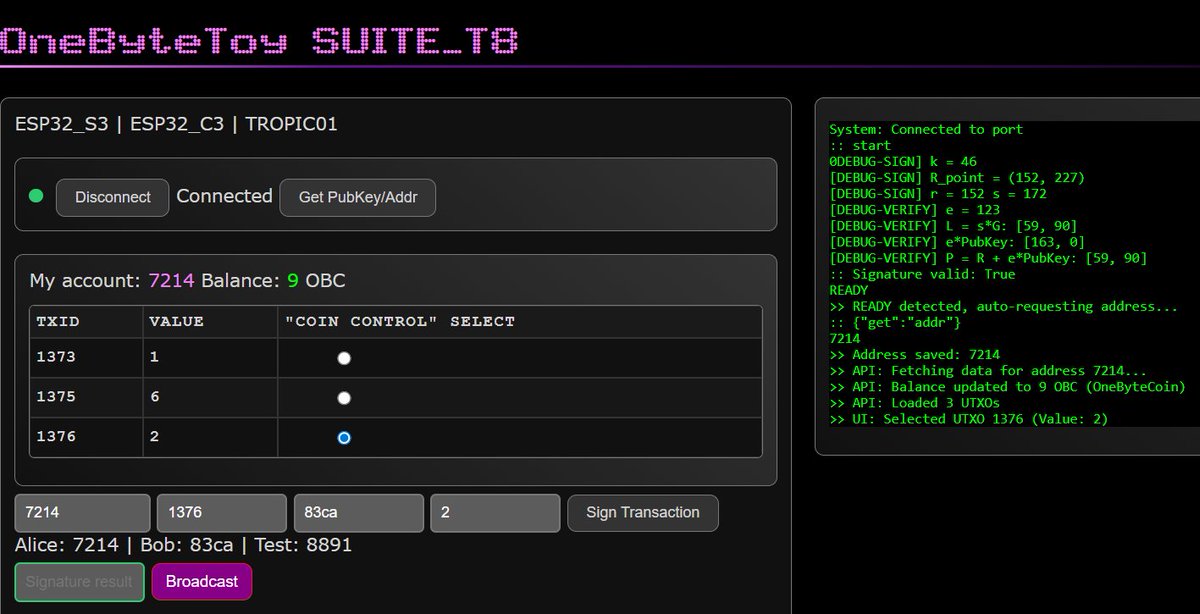The image size is (1200, 614).
Task: Click the Sign Transaction button
Action: (x=643, y=512)
